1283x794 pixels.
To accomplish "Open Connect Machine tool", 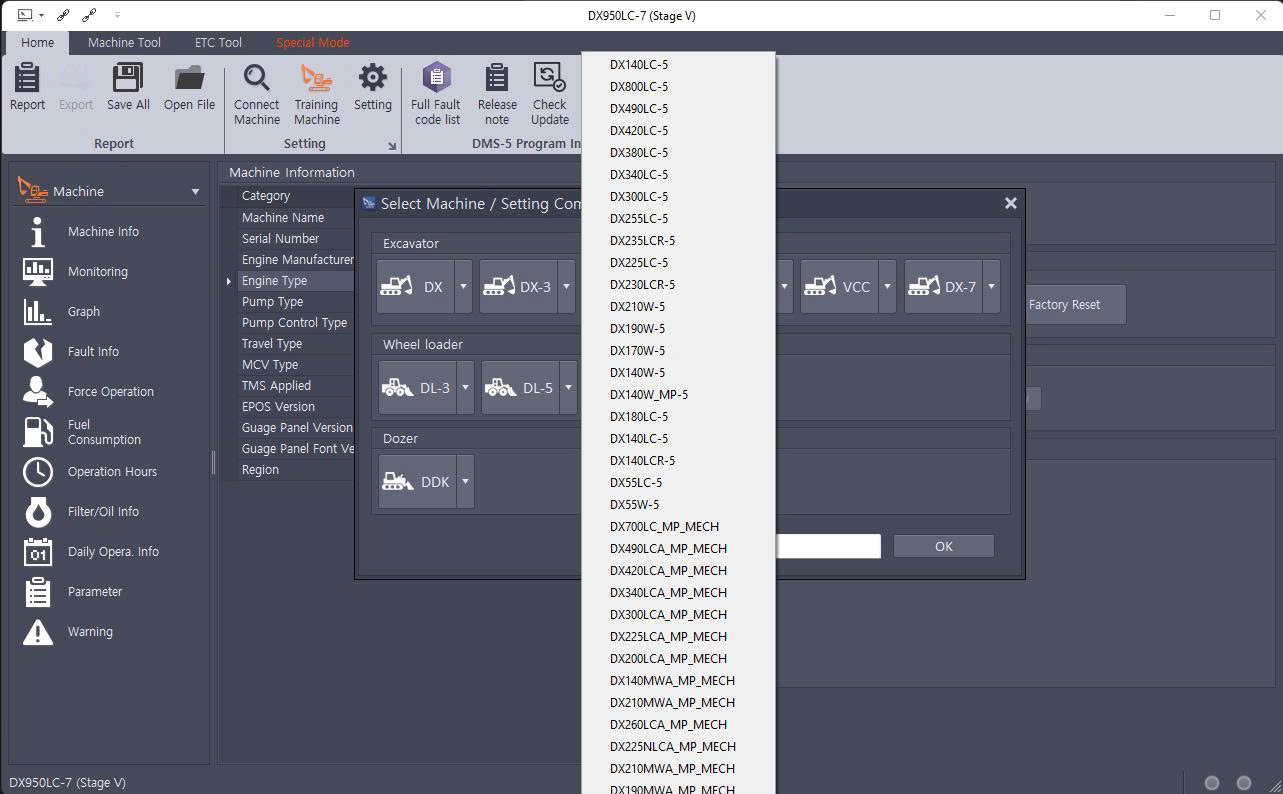I will tap(257, 95).
